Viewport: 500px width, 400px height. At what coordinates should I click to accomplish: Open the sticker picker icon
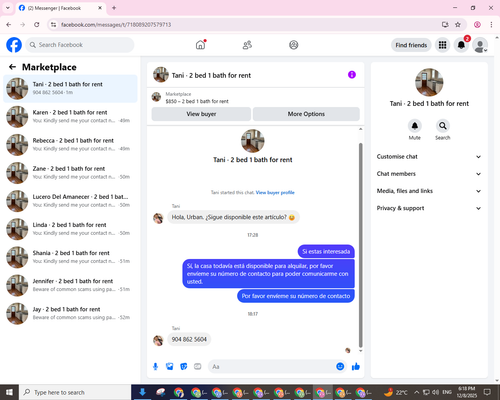point(184,367)
